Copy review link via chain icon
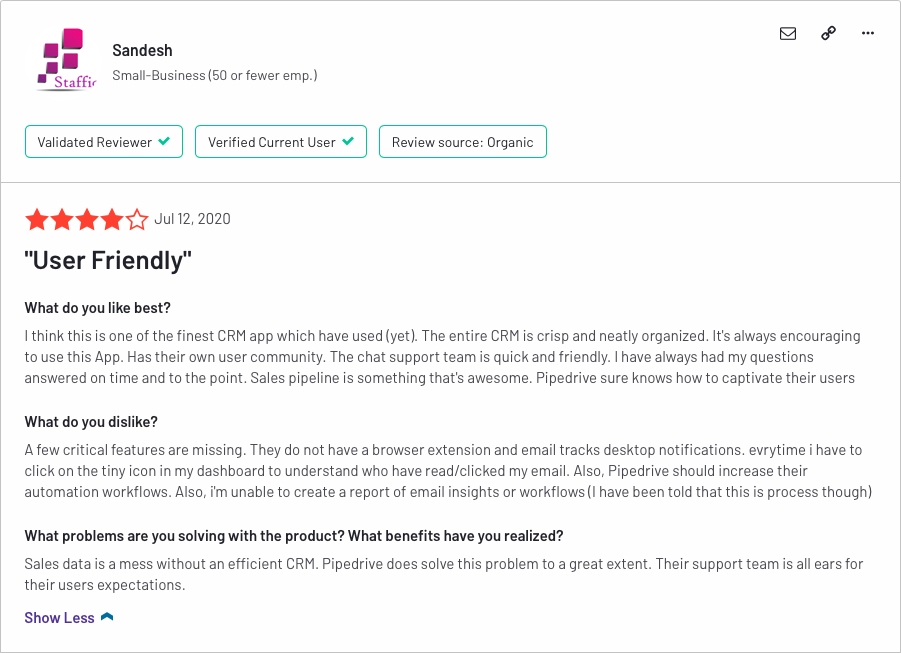 [x=828, y=33]
